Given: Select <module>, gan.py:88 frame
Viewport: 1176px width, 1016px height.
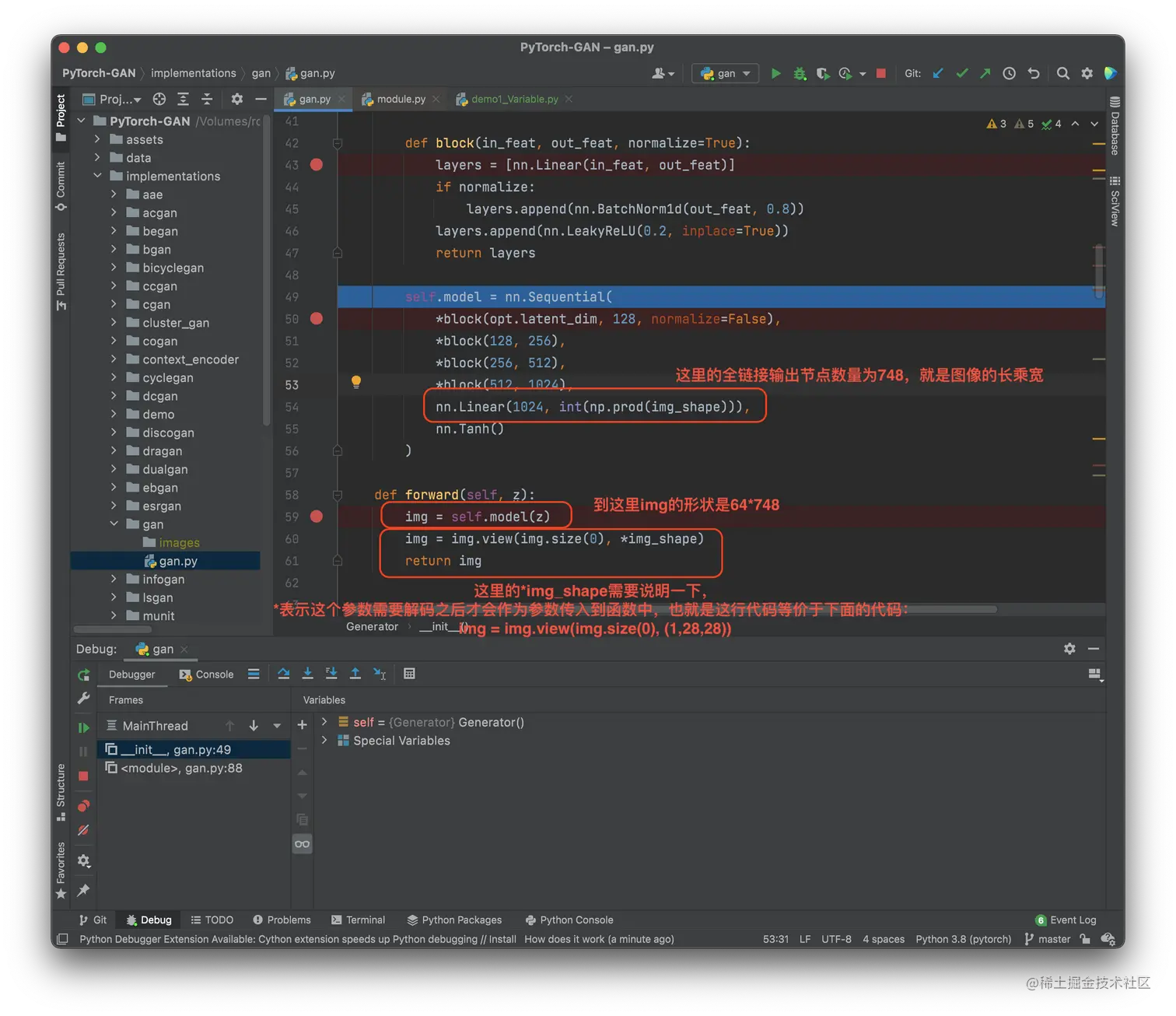Looking at the screenshot, I should coord(194,768).
